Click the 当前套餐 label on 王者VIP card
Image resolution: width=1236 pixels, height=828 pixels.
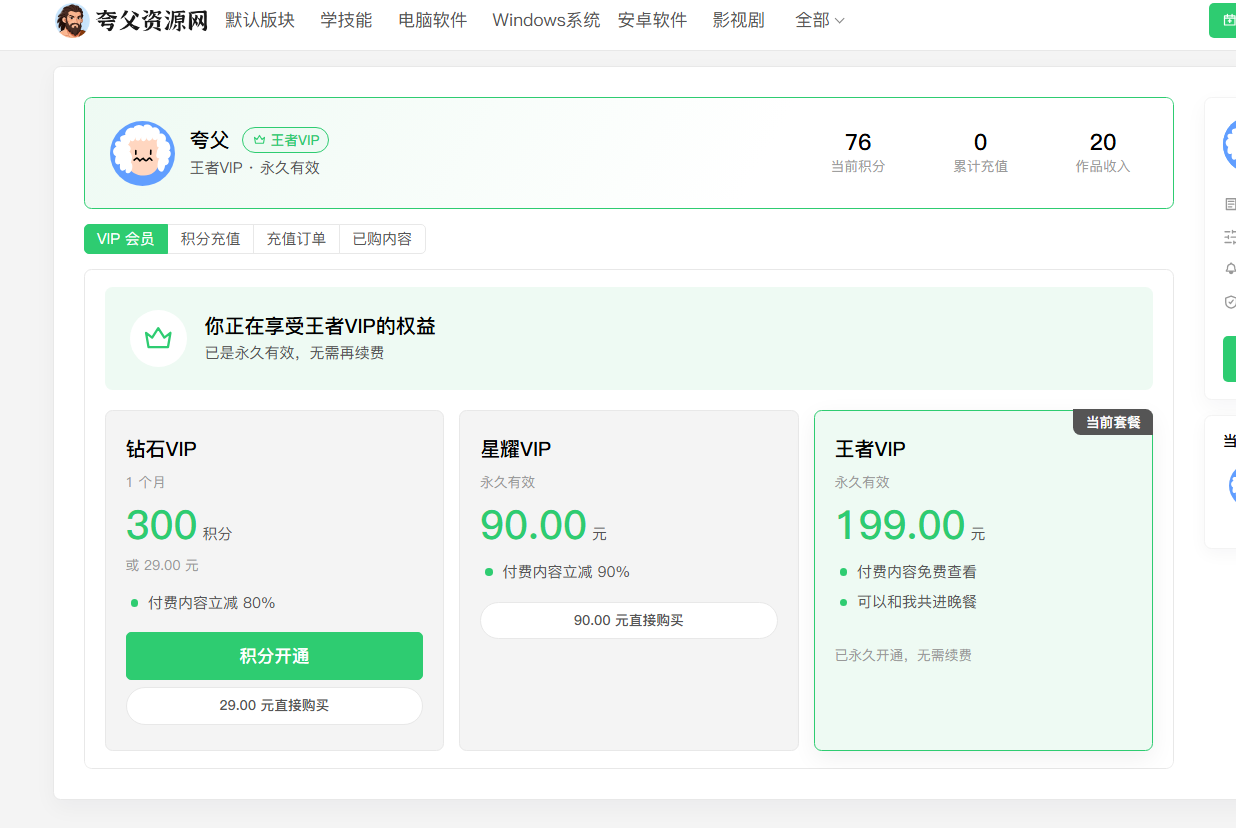point(1113,422)
